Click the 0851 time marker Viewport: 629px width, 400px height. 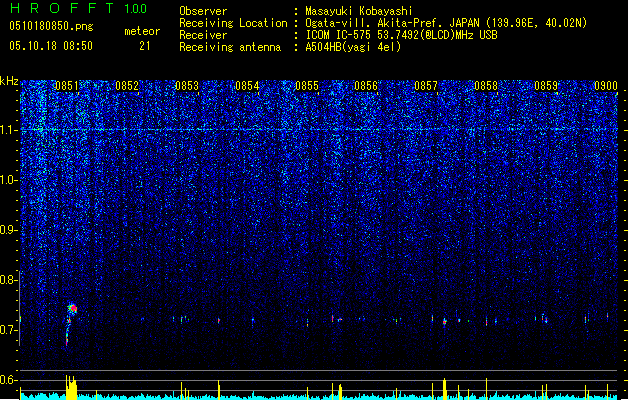point(67,86)
